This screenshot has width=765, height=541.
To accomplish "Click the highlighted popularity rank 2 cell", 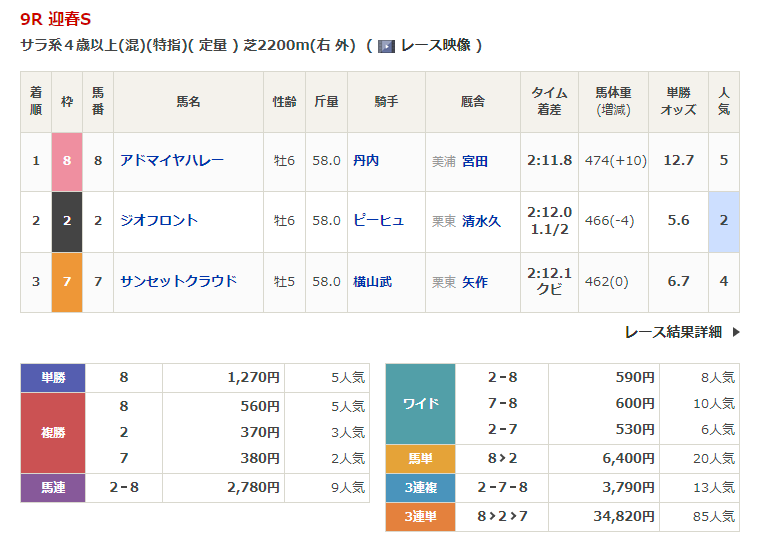I will (723, 221).
